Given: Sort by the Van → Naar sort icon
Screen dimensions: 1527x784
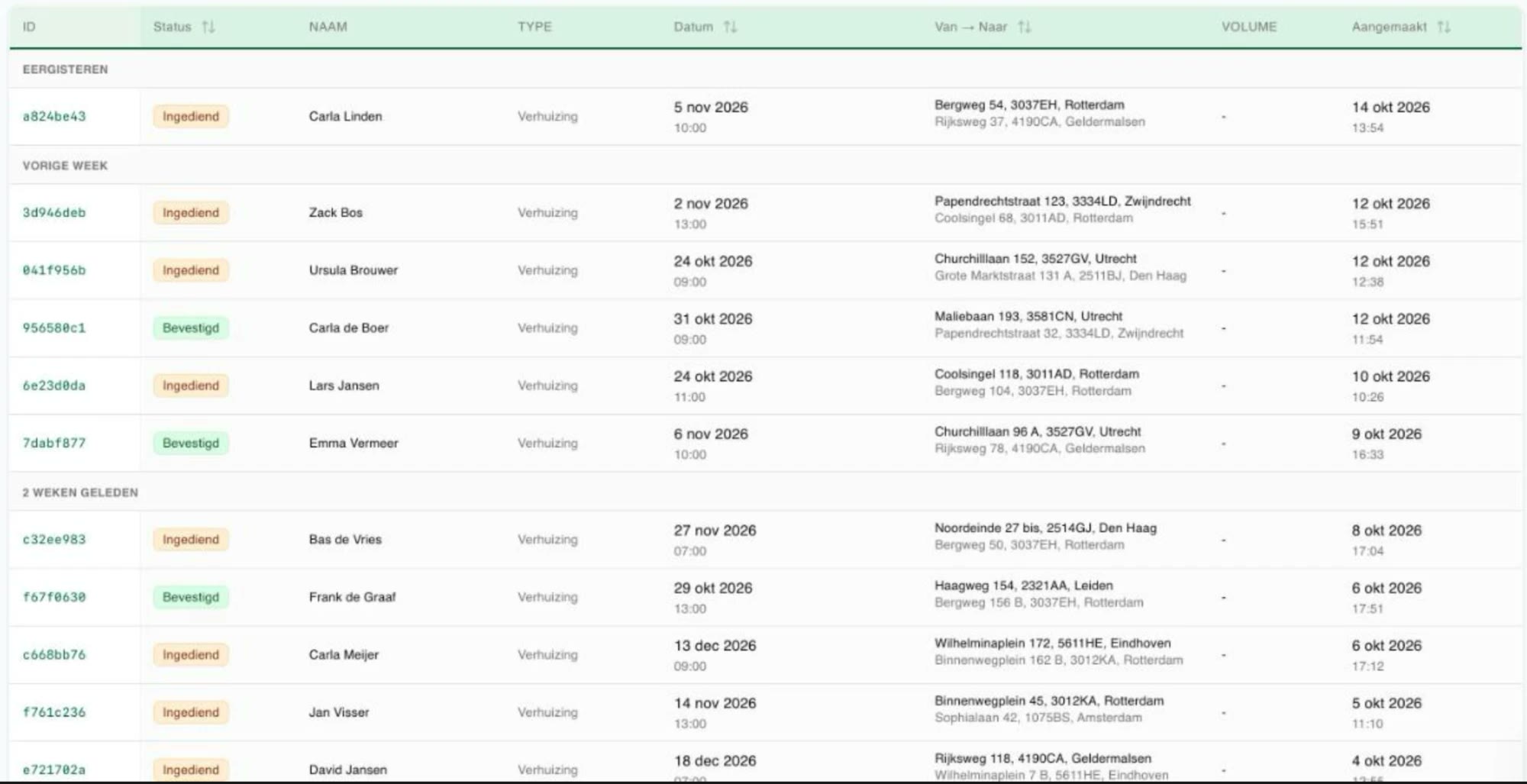Looking at the screenshot, I should 1025,27.
